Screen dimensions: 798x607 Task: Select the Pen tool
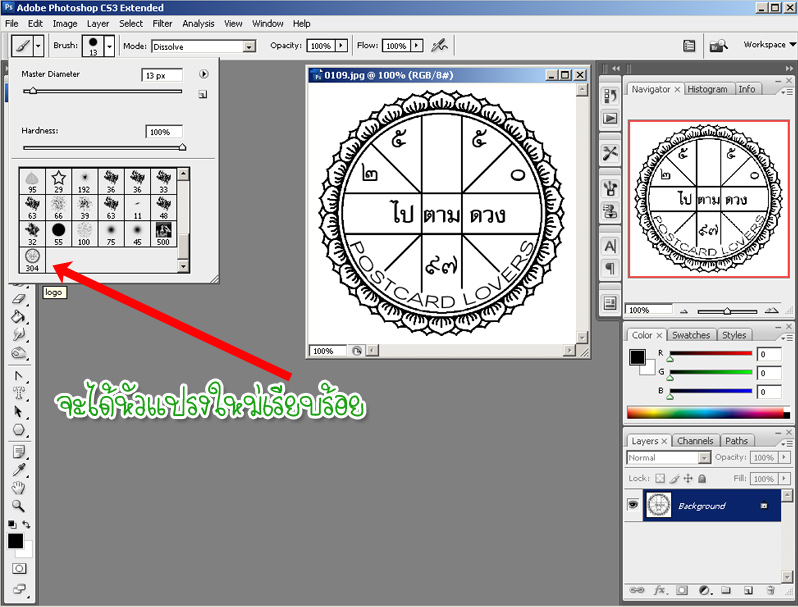pyautogui.click(x=19, y=376)
